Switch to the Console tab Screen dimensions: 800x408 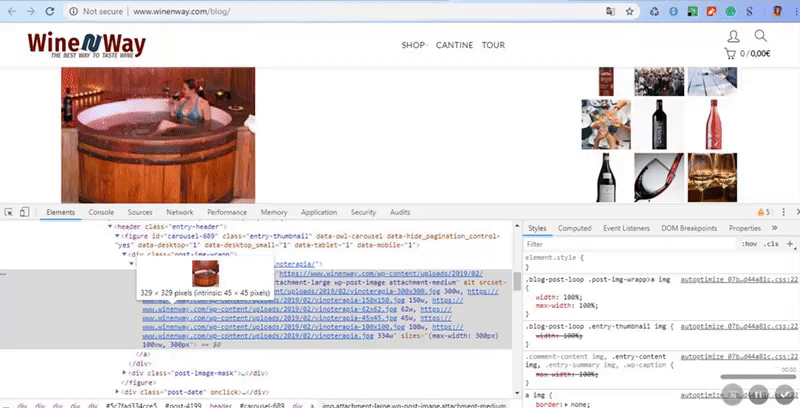[x=101, y=212]
